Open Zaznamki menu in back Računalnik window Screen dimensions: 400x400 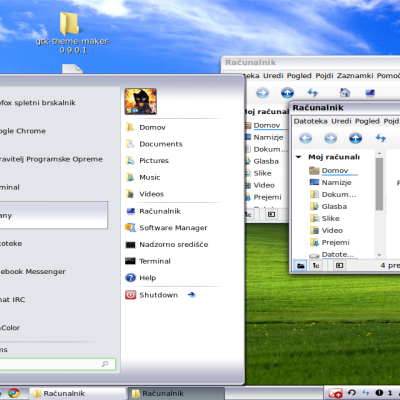(x=355, y=76)
